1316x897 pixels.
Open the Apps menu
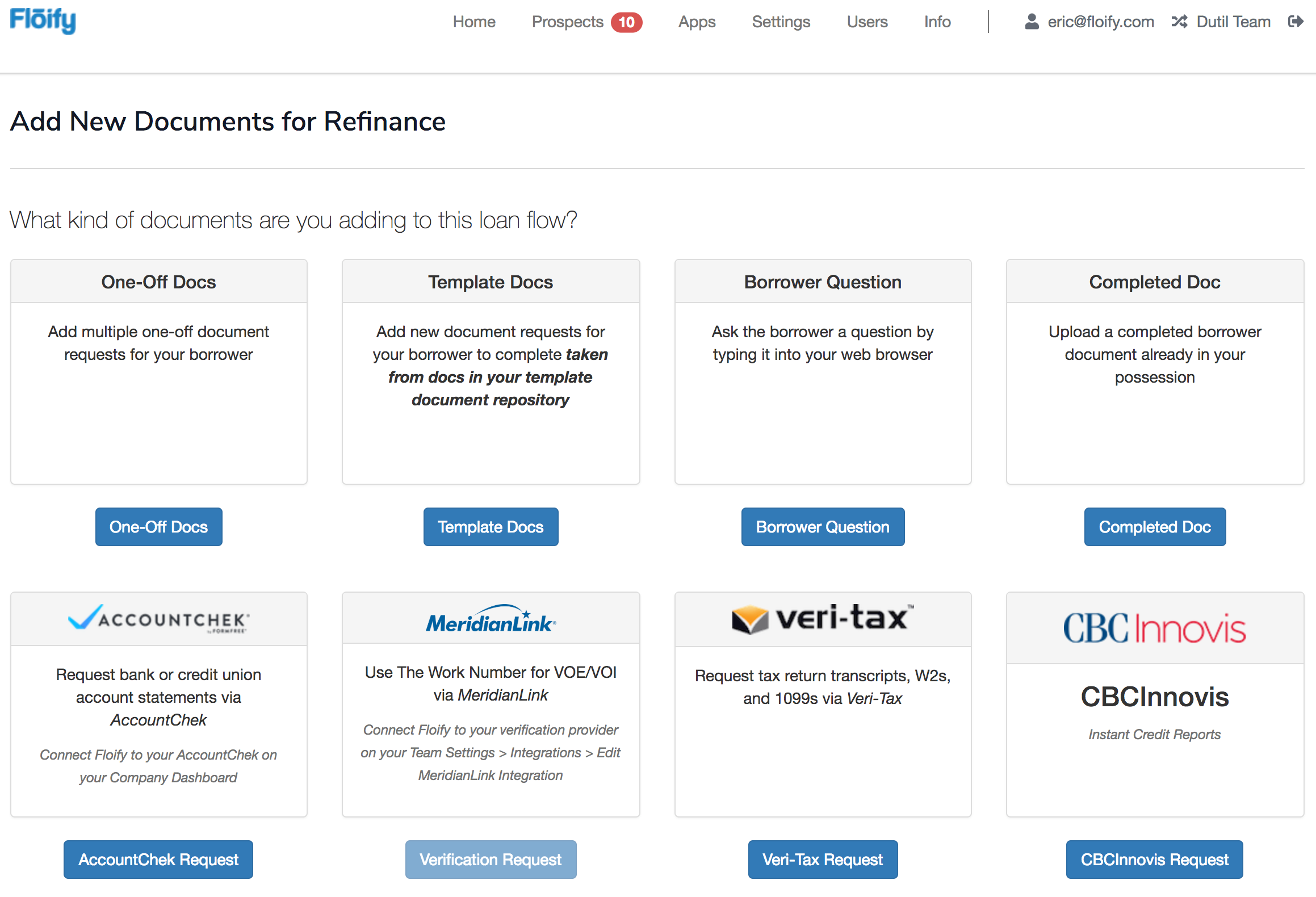coord(697,22)
